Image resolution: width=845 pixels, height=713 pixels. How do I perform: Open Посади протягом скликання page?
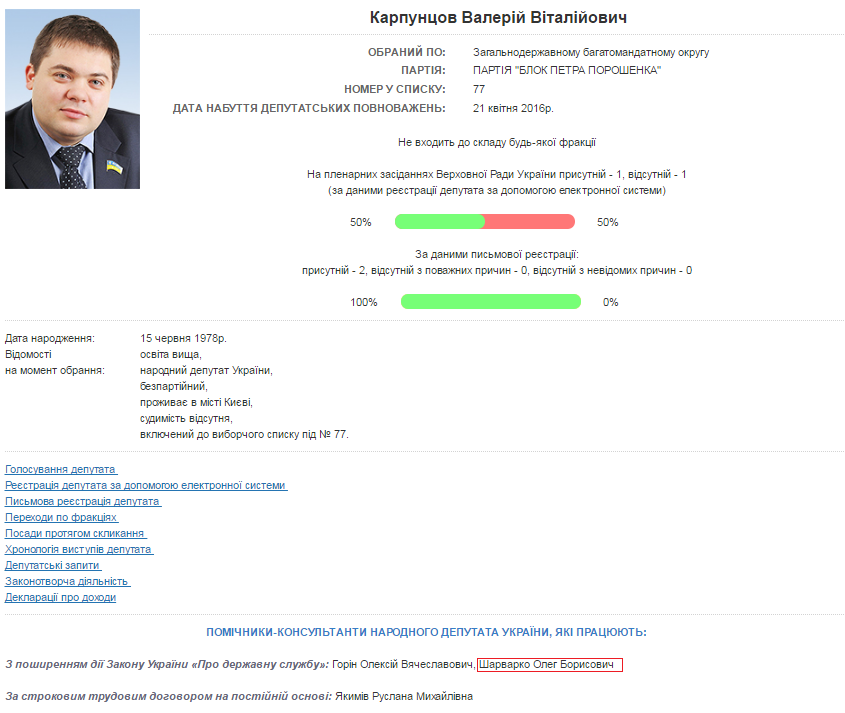(x=76, y=533)
